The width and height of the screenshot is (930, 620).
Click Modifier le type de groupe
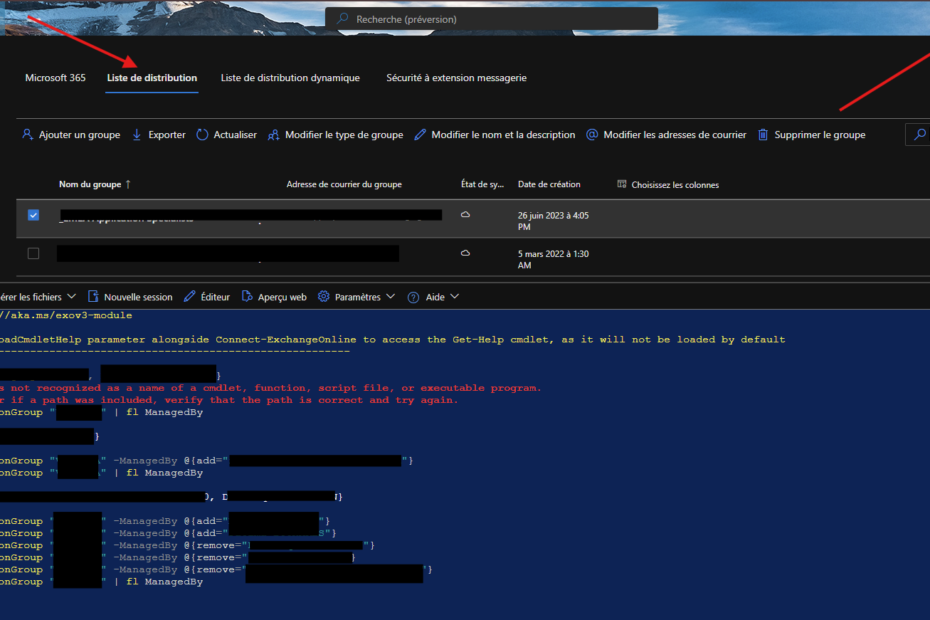[x=335, y=135]
